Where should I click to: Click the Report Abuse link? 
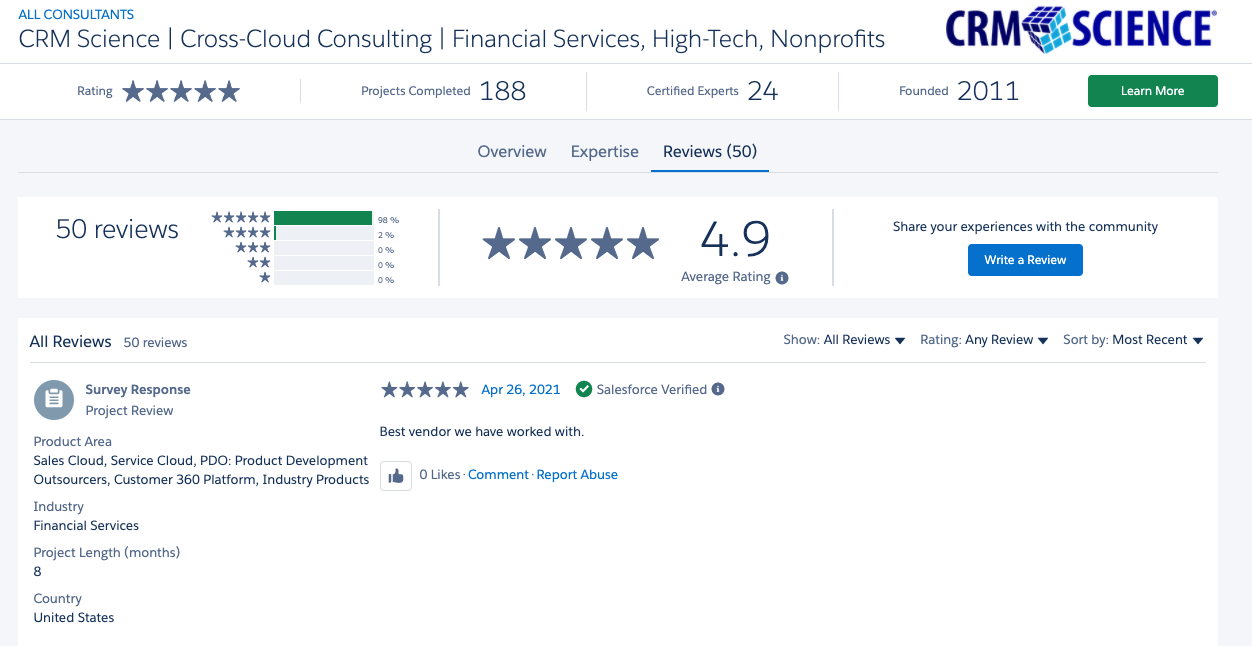[x=577, y=475]
